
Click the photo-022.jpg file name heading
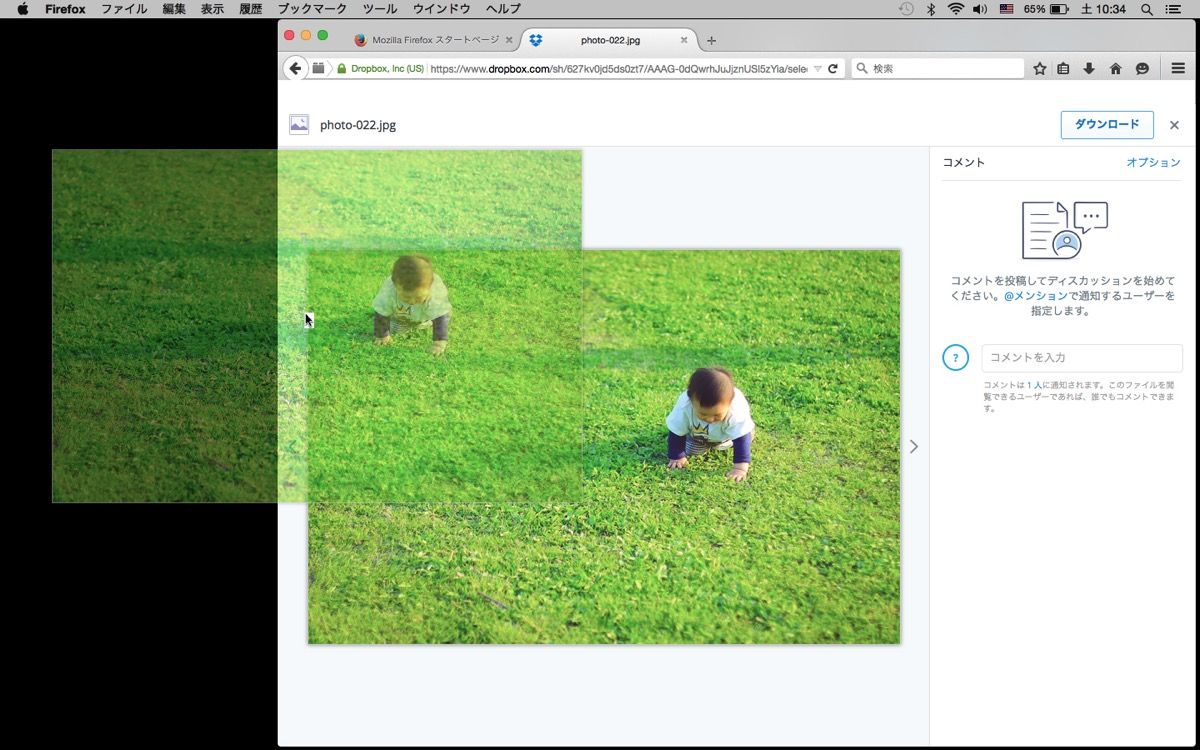[358, 125]
